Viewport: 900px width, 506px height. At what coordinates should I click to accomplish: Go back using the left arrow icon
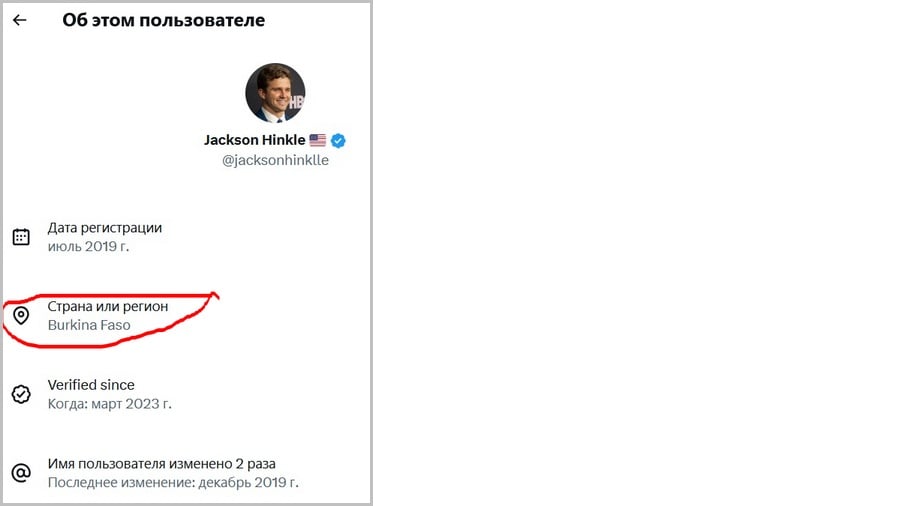20,20
